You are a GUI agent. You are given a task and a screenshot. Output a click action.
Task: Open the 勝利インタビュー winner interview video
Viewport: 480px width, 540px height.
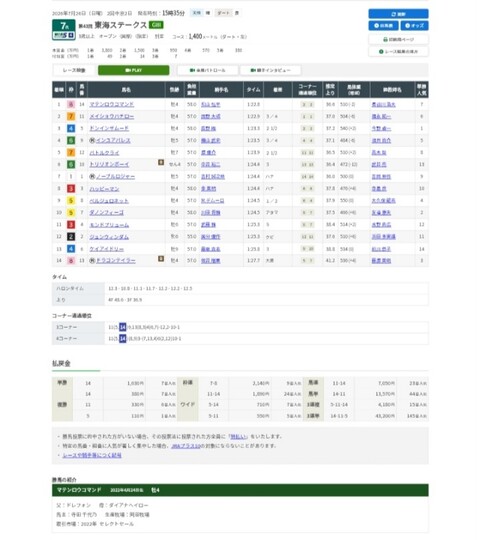[270, 70]
